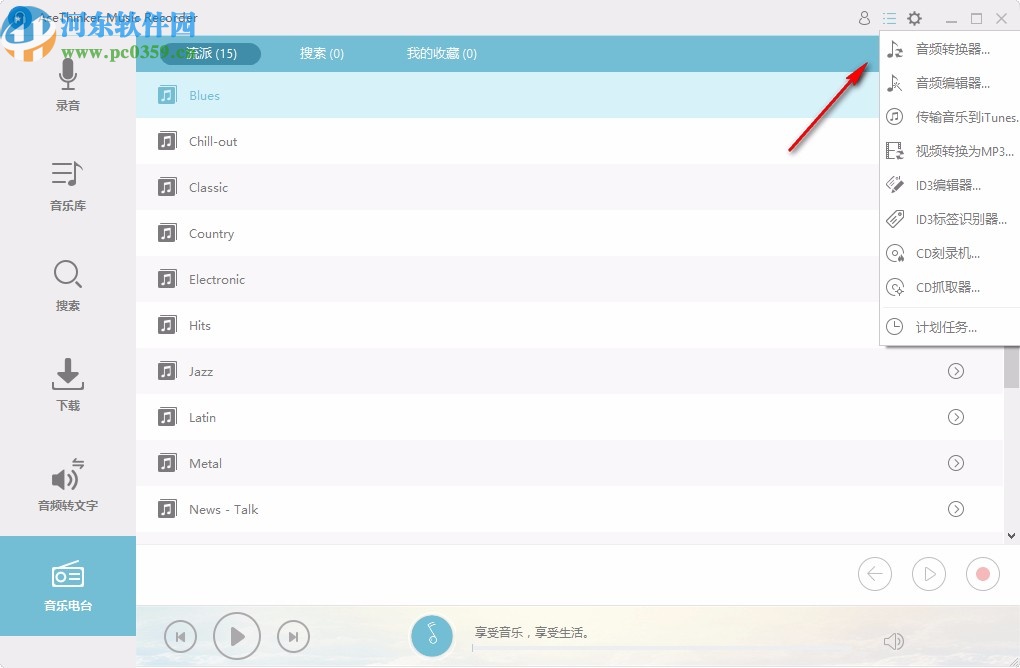Play the current track

click(237, 635)
